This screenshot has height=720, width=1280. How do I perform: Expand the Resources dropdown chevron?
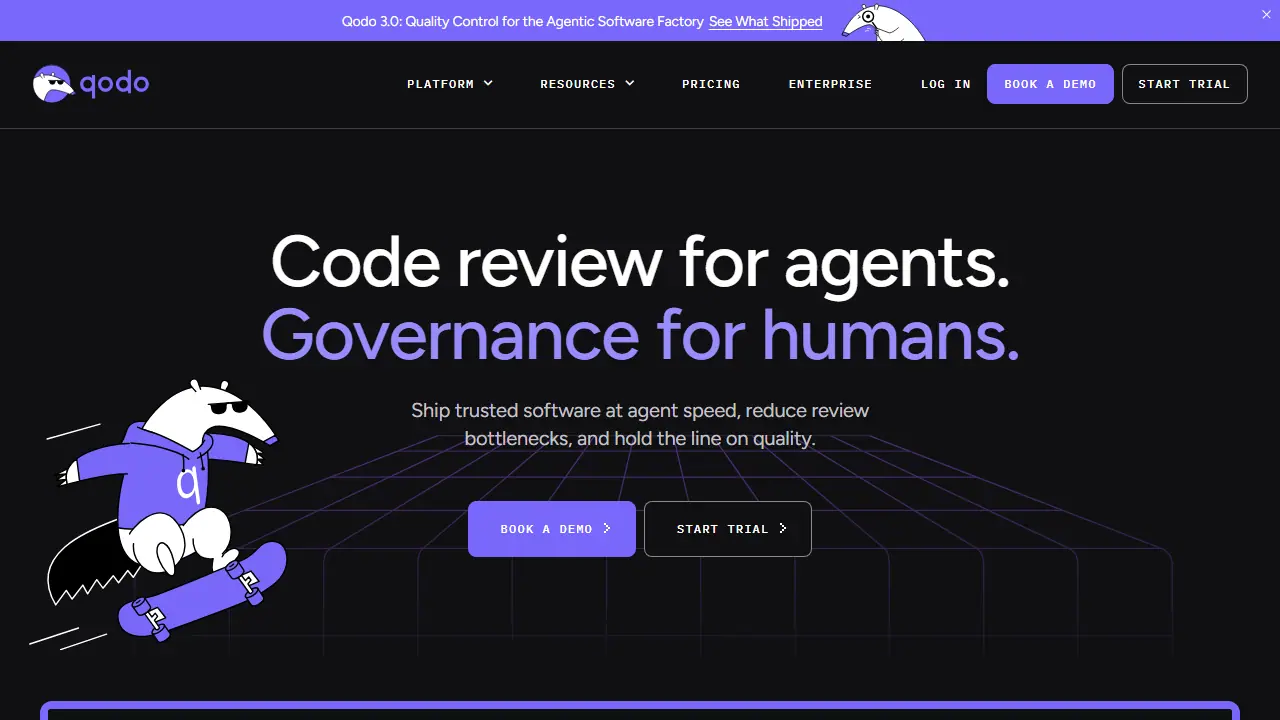(630, 84)
